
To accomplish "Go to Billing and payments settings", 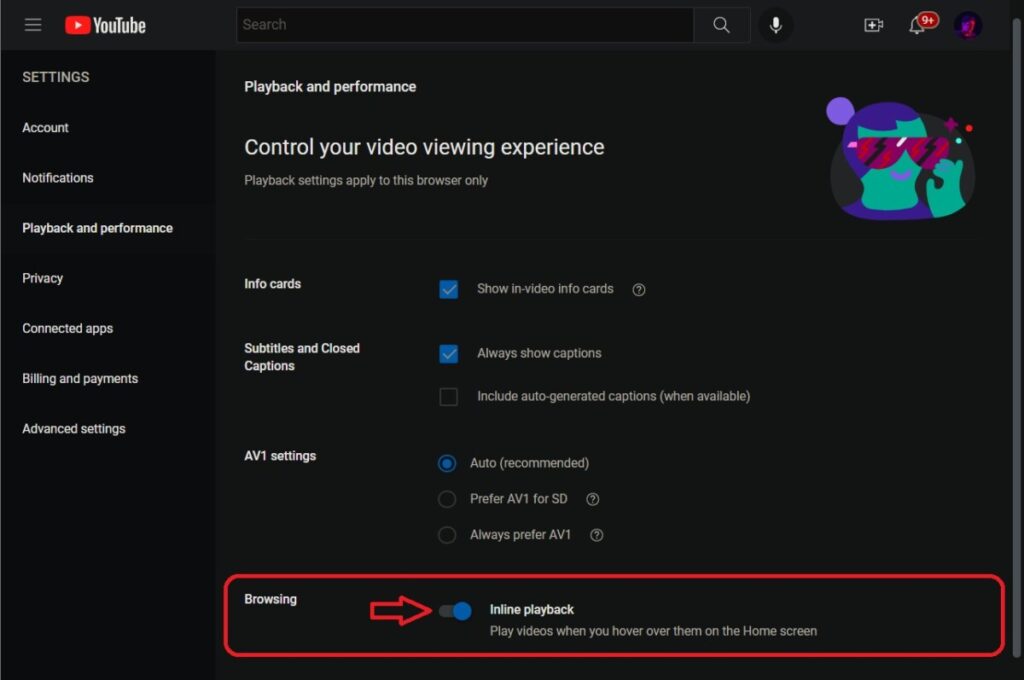I will (x=79, y=378).
